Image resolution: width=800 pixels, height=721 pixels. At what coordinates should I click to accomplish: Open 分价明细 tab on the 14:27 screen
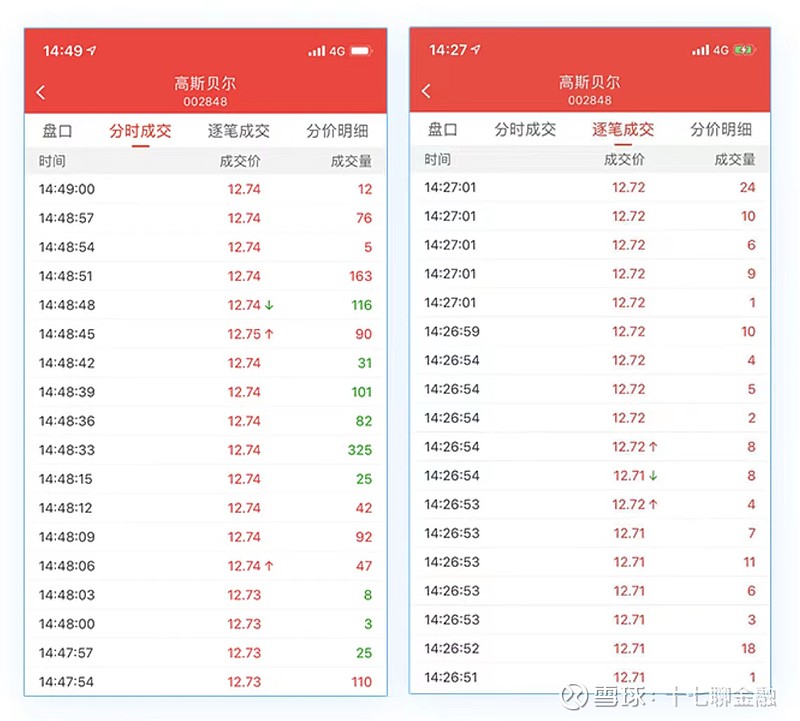pyautogui.click(x=721, y=130)
